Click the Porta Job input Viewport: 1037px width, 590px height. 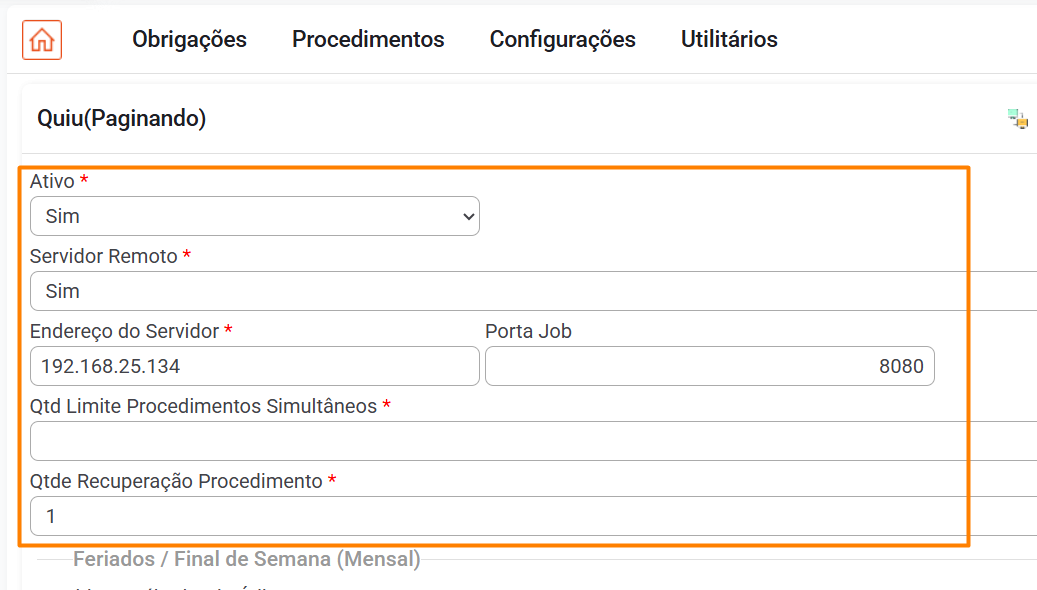tap(709, 366)
